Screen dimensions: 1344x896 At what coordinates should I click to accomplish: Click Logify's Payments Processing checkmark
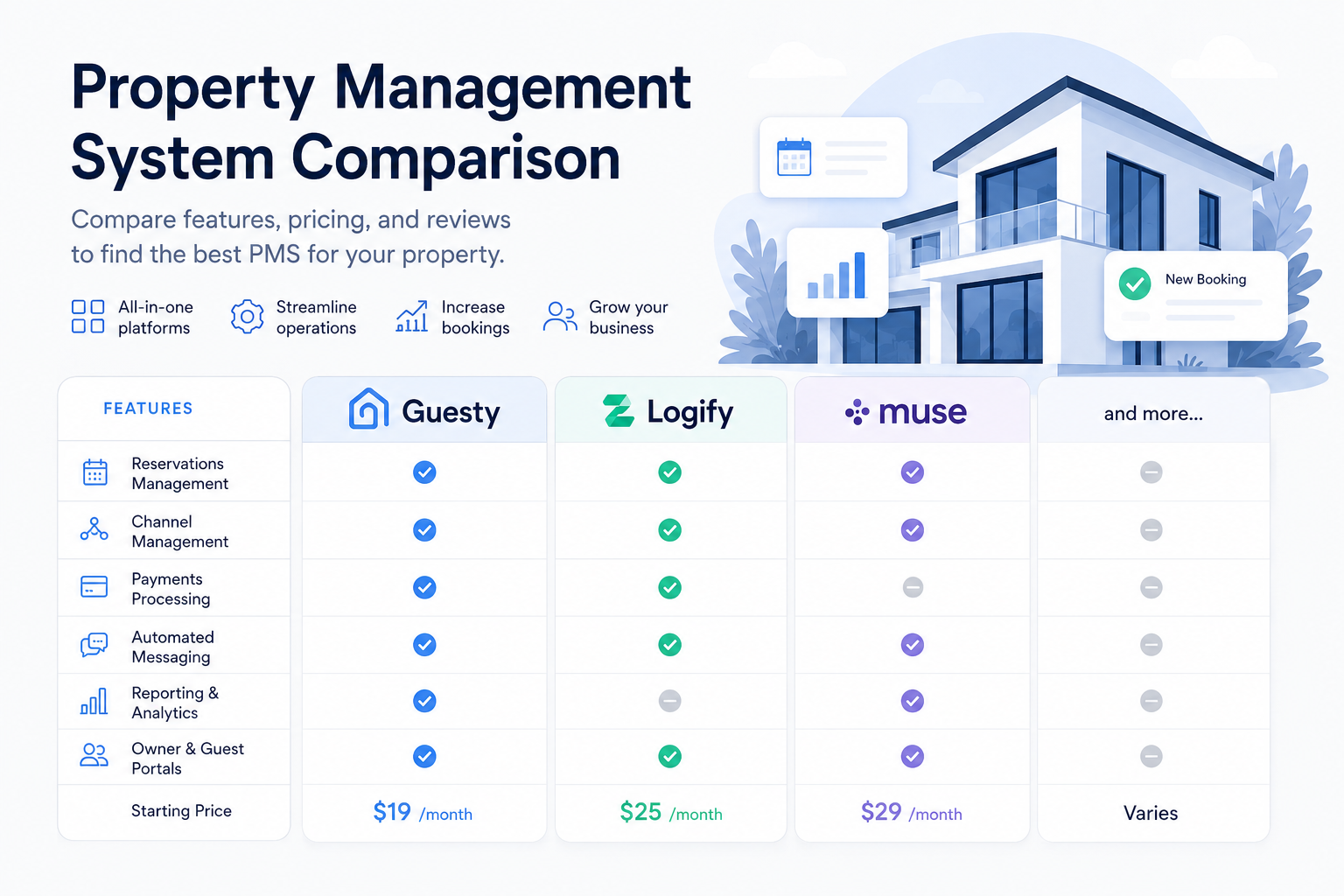point(670,588)
